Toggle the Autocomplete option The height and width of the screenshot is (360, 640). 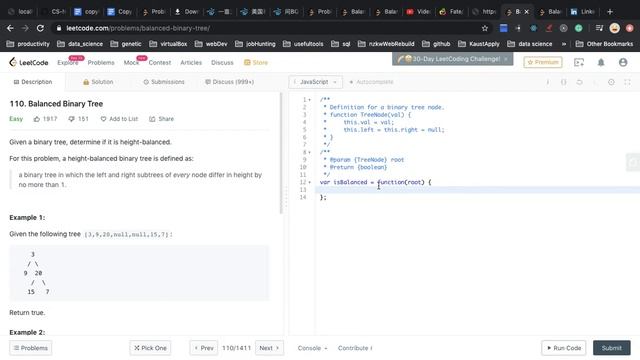click(x=371, y=82)
